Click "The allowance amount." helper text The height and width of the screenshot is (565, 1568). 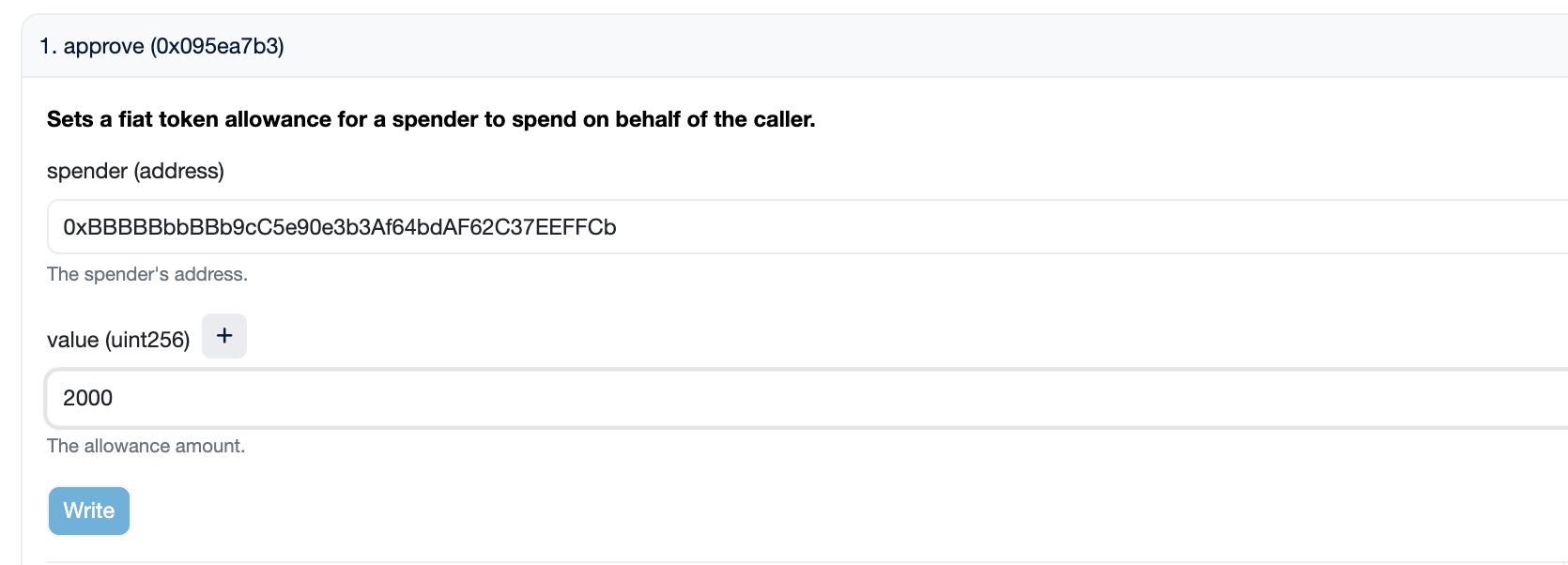[x=146, y=446]
